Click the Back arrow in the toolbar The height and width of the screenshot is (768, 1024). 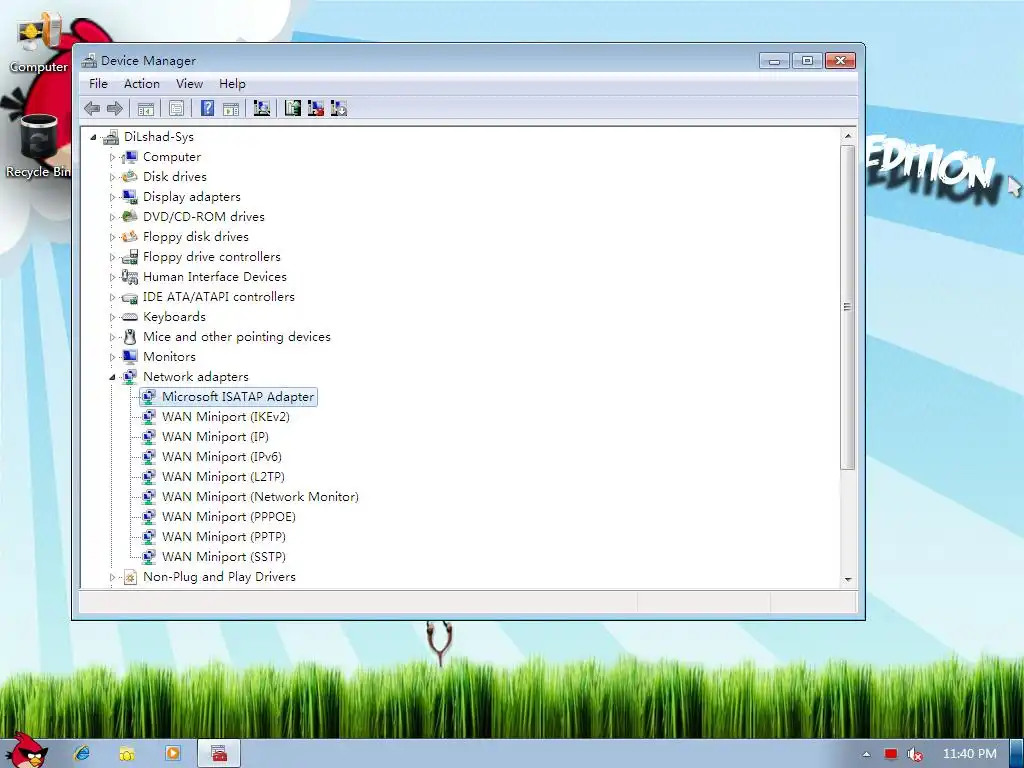(x=92, y=108)
